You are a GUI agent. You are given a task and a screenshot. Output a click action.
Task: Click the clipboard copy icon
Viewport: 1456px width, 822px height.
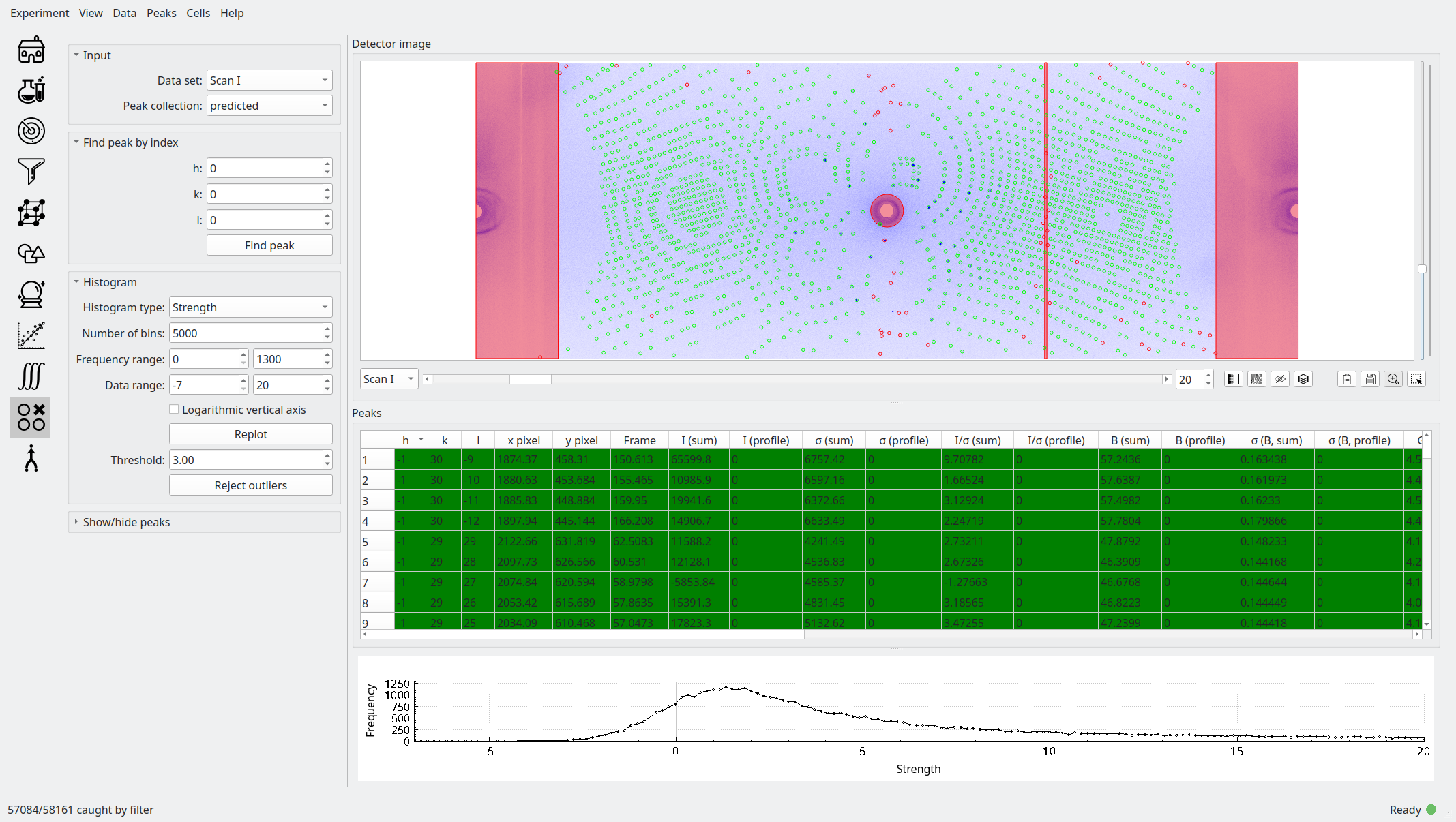[1346, 379]
